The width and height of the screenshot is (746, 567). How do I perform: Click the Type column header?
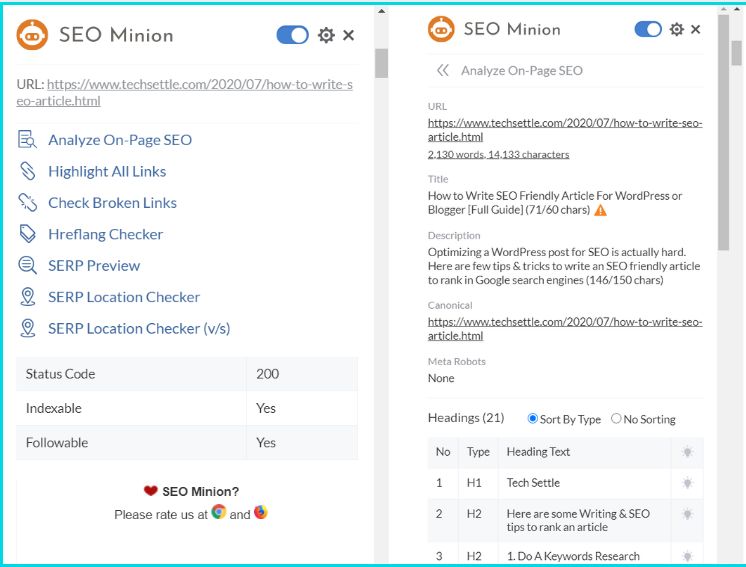pyautogui.click(x=478, y=452)
